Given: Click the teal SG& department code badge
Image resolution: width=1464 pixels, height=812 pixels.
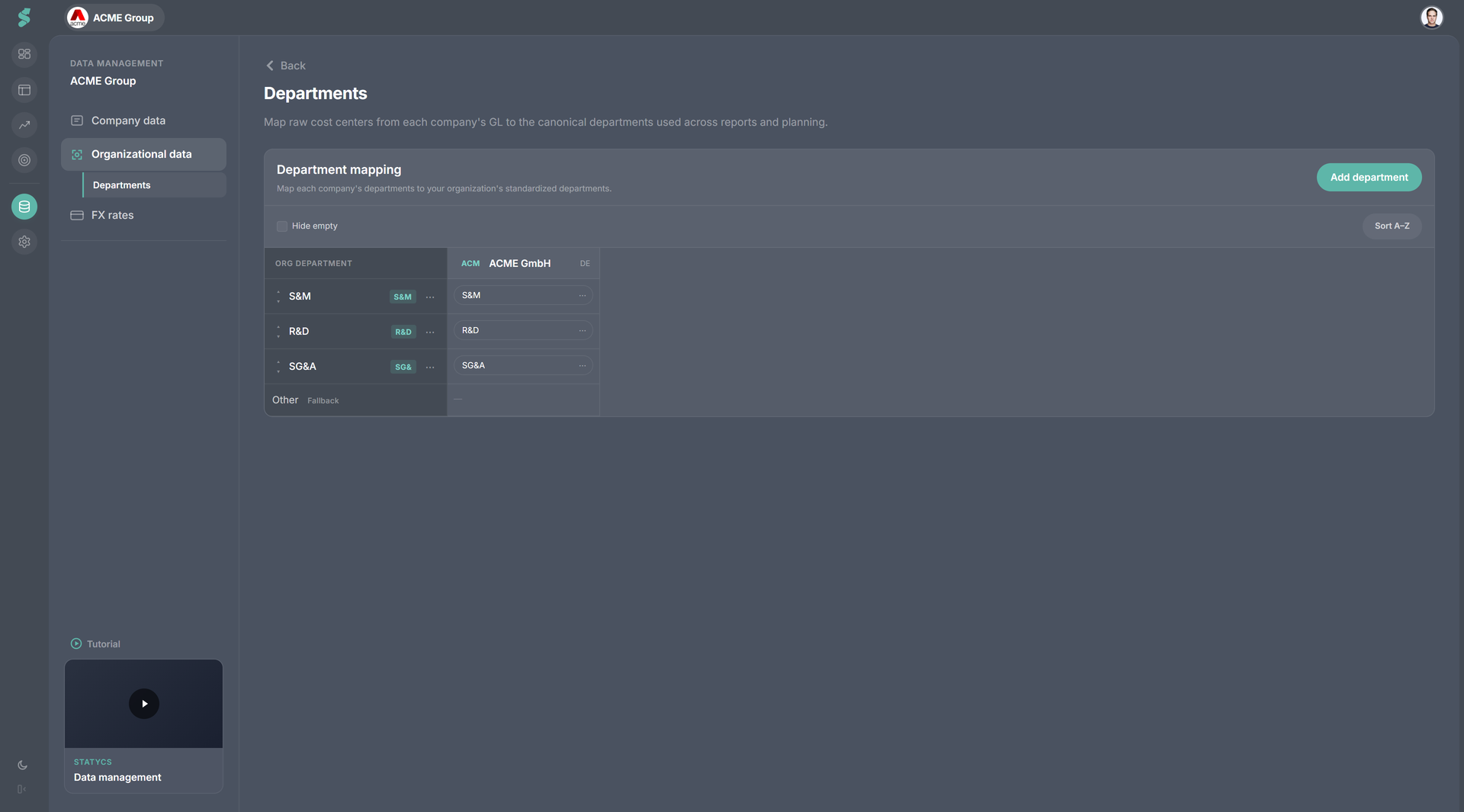Looking at the screenshot, I should pos(403,367).
